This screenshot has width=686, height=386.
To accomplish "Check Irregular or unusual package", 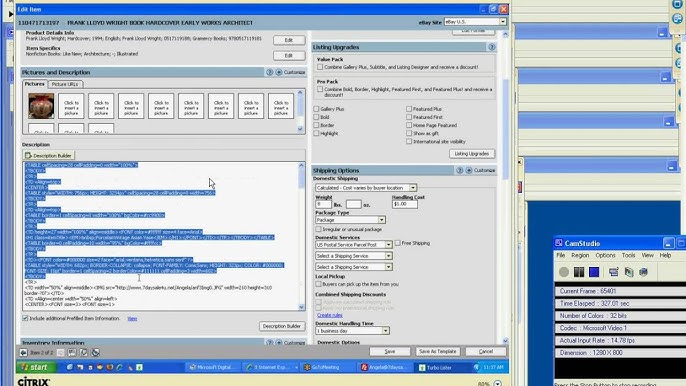I will (x=318, y=229).
